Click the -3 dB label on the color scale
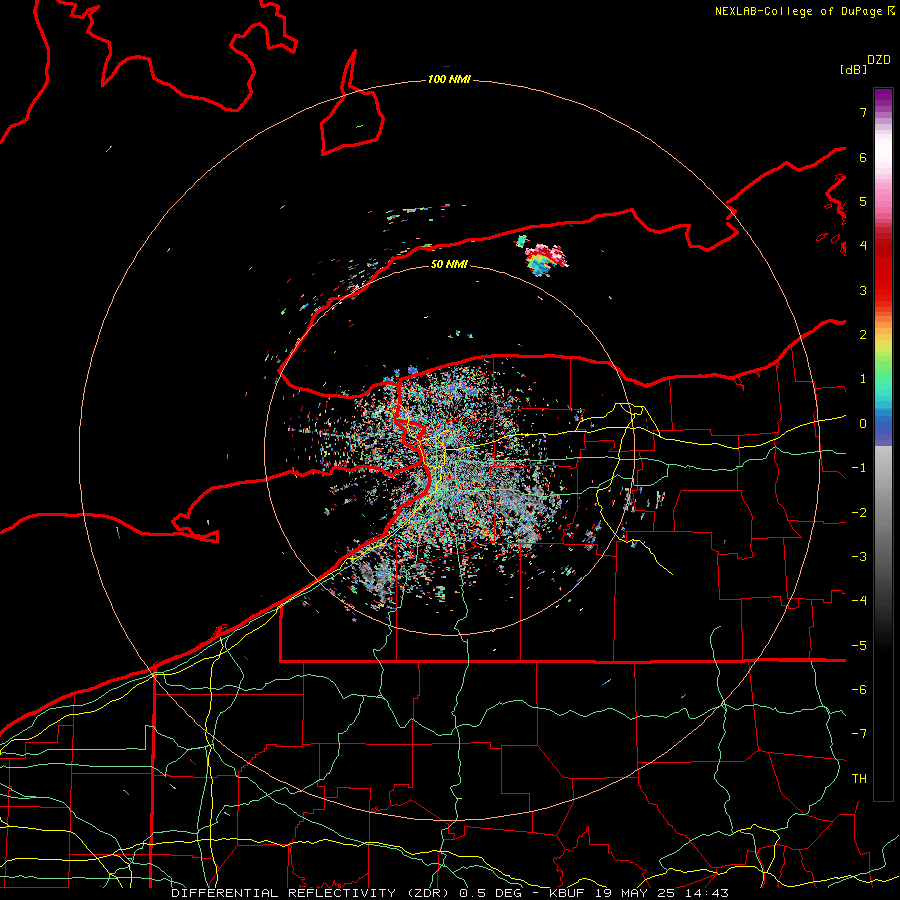 pos(859,557)
